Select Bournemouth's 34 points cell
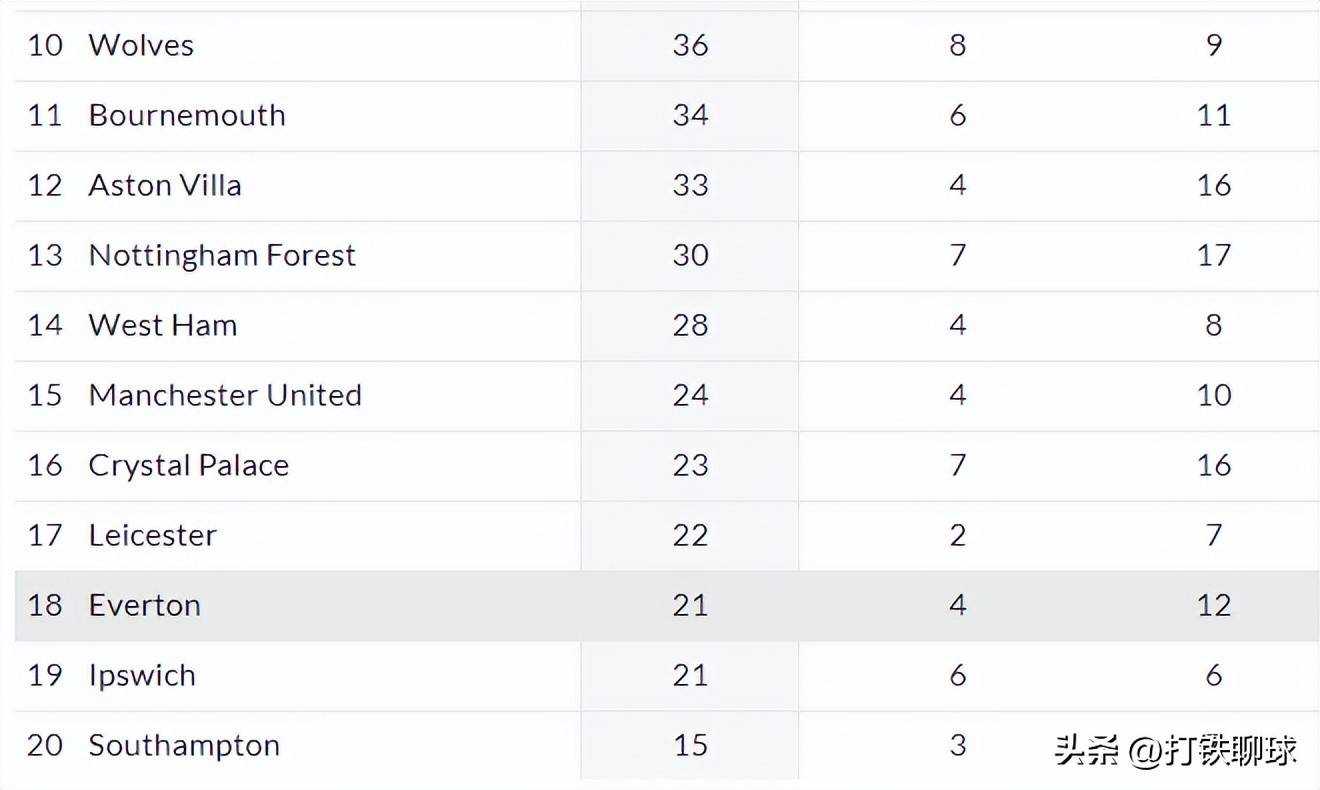 click(690, 115)
